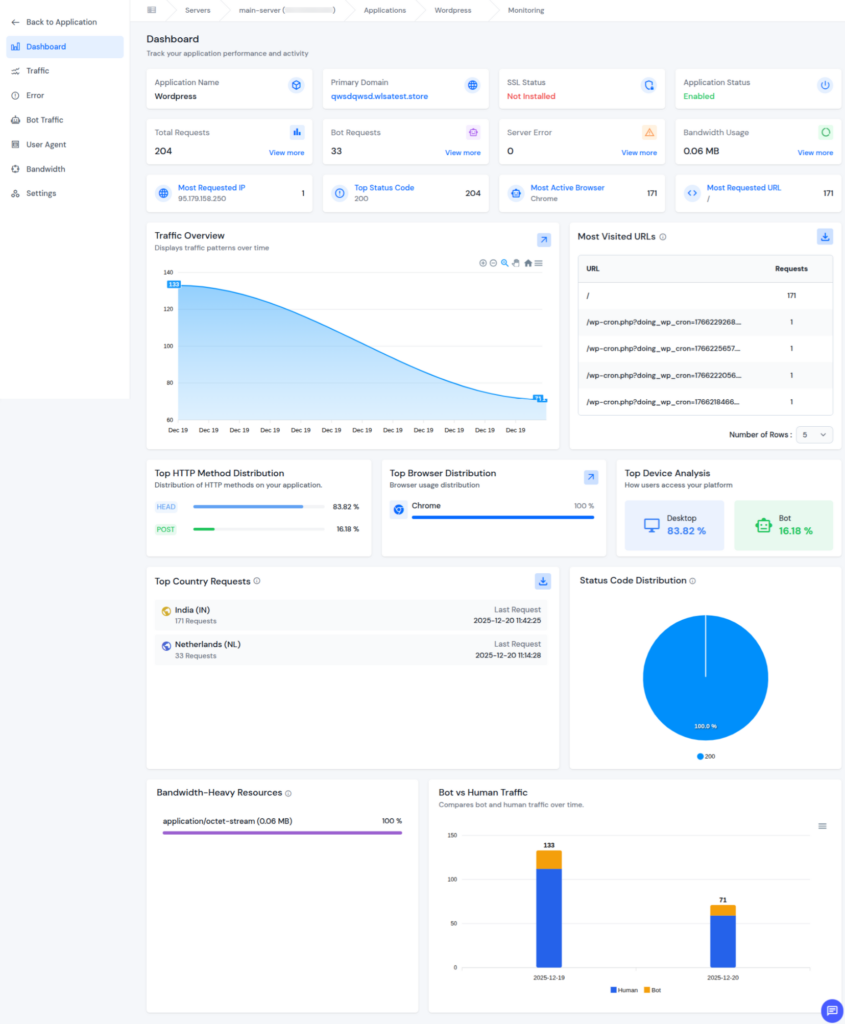Zoom in on the Traffic Overview chart
Screen dimensions: 845x1024
[x=483, y=263]
